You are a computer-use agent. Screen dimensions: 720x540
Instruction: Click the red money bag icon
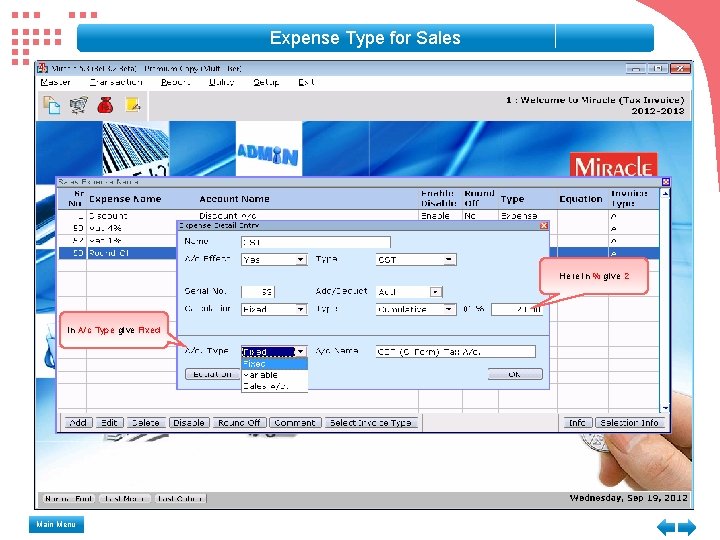[106, 105]
